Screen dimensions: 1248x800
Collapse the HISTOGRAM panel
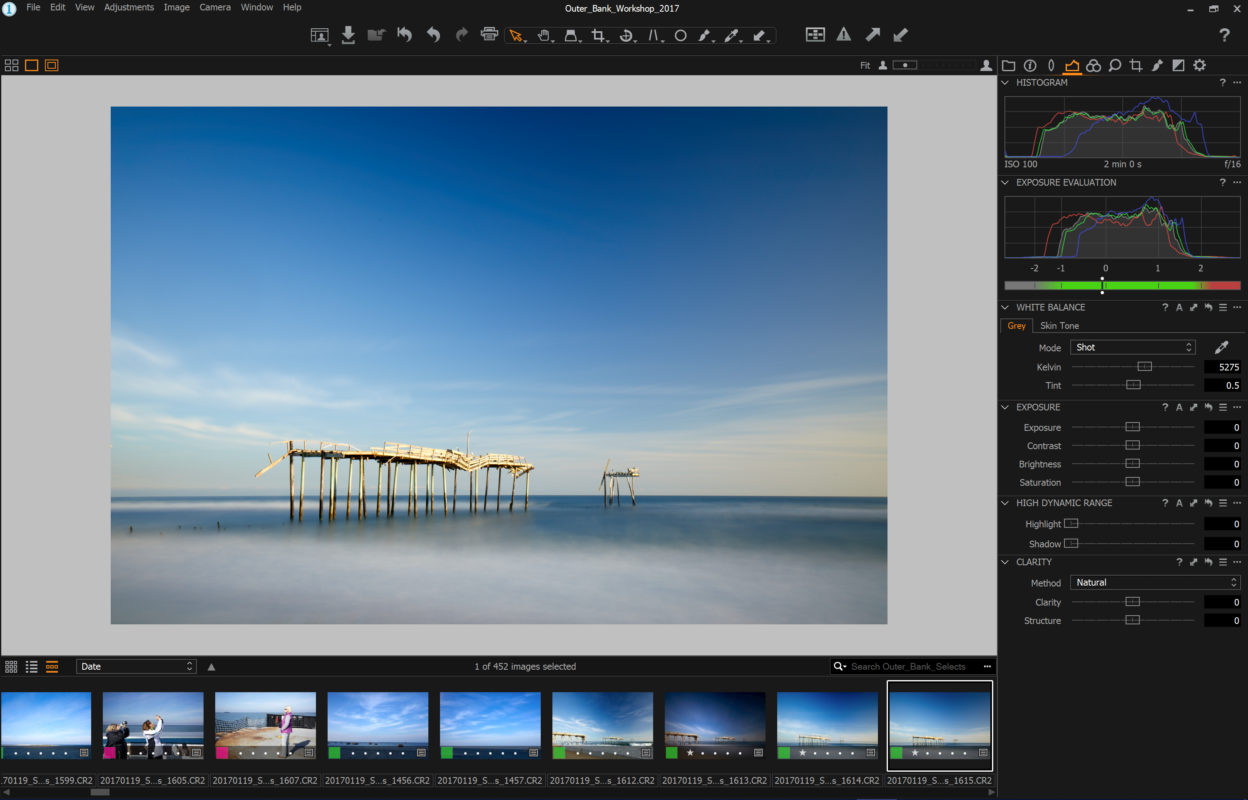(x=1005, y=82)
